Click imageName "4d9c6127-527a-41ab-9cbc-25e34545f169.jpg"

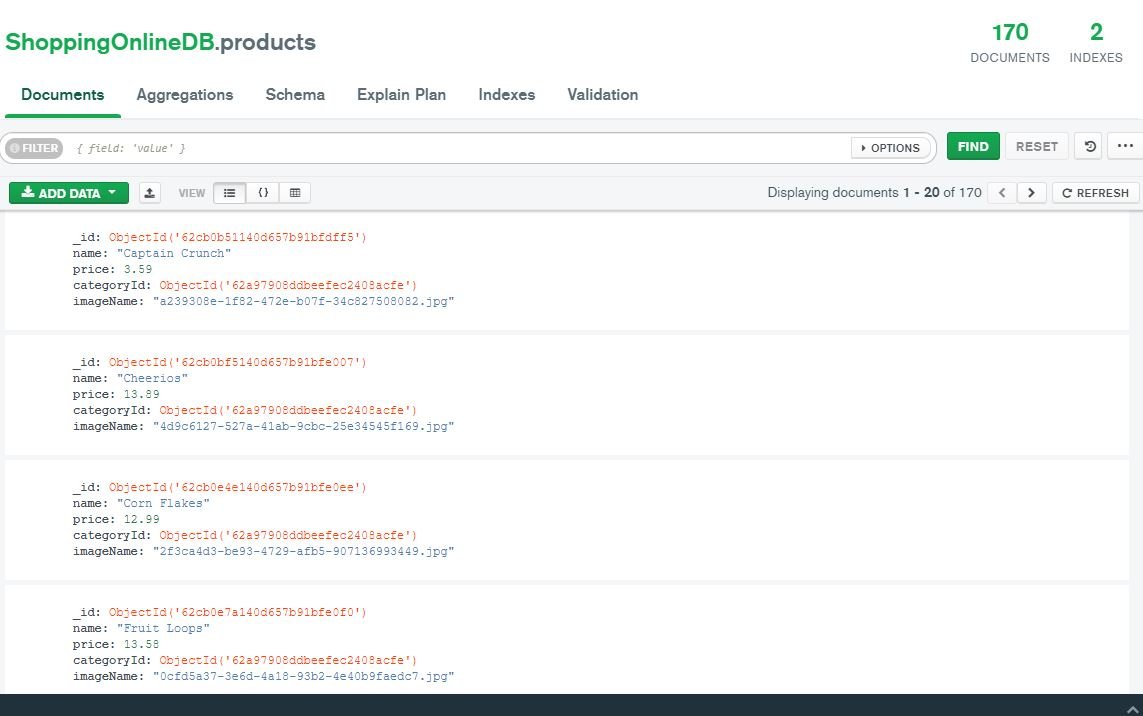pos(303,426)
